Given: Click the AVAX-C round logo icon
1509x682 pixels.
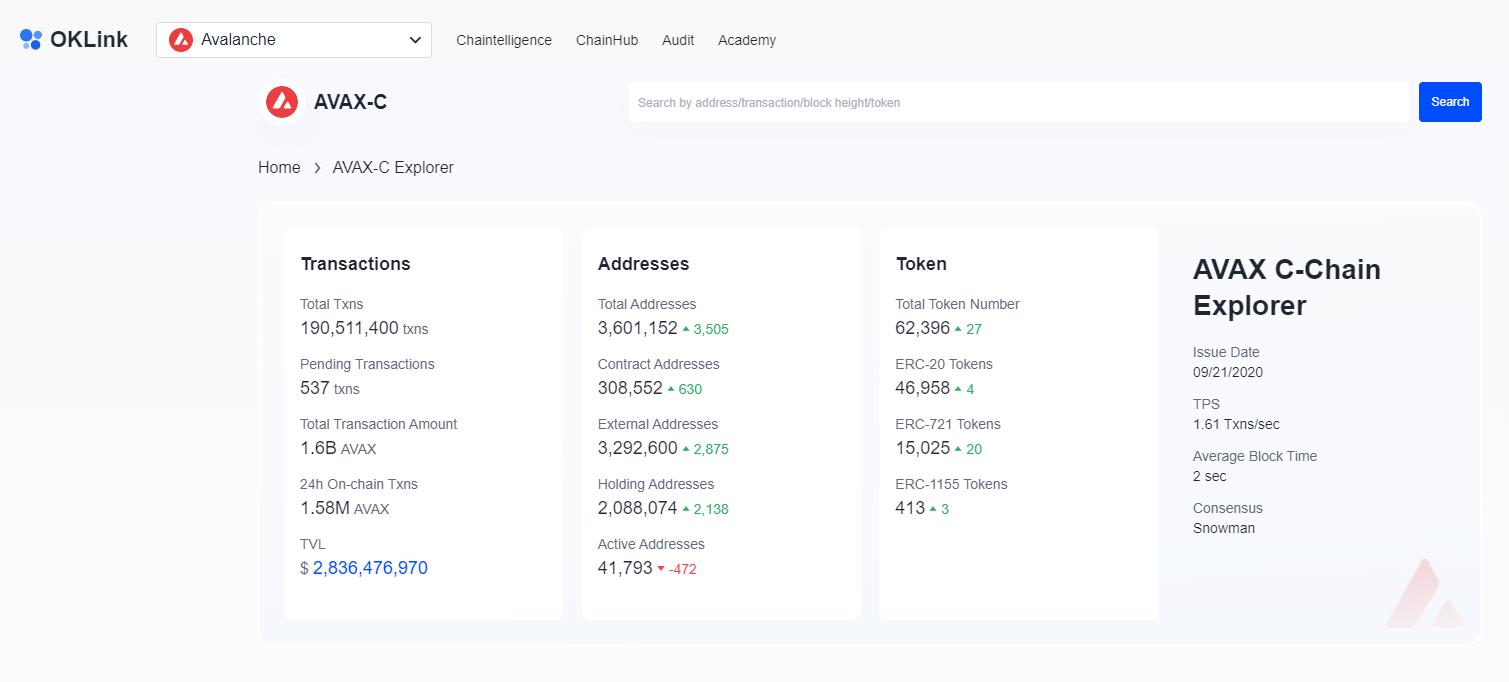Looking at the screenshot, I should [282, 102].
